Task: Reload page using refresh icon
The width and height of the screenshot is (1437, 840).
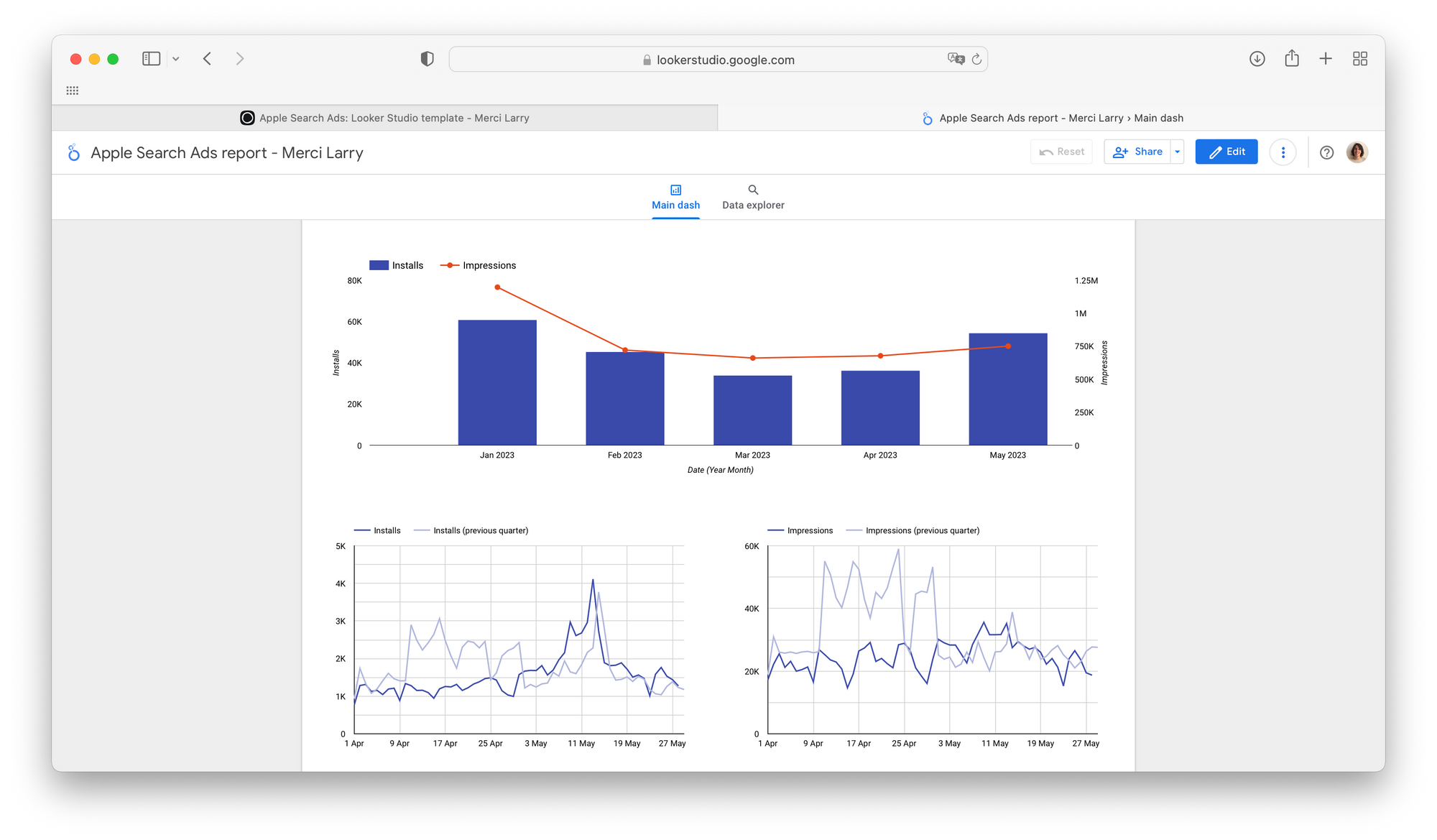Action: [x=976, y=60]
